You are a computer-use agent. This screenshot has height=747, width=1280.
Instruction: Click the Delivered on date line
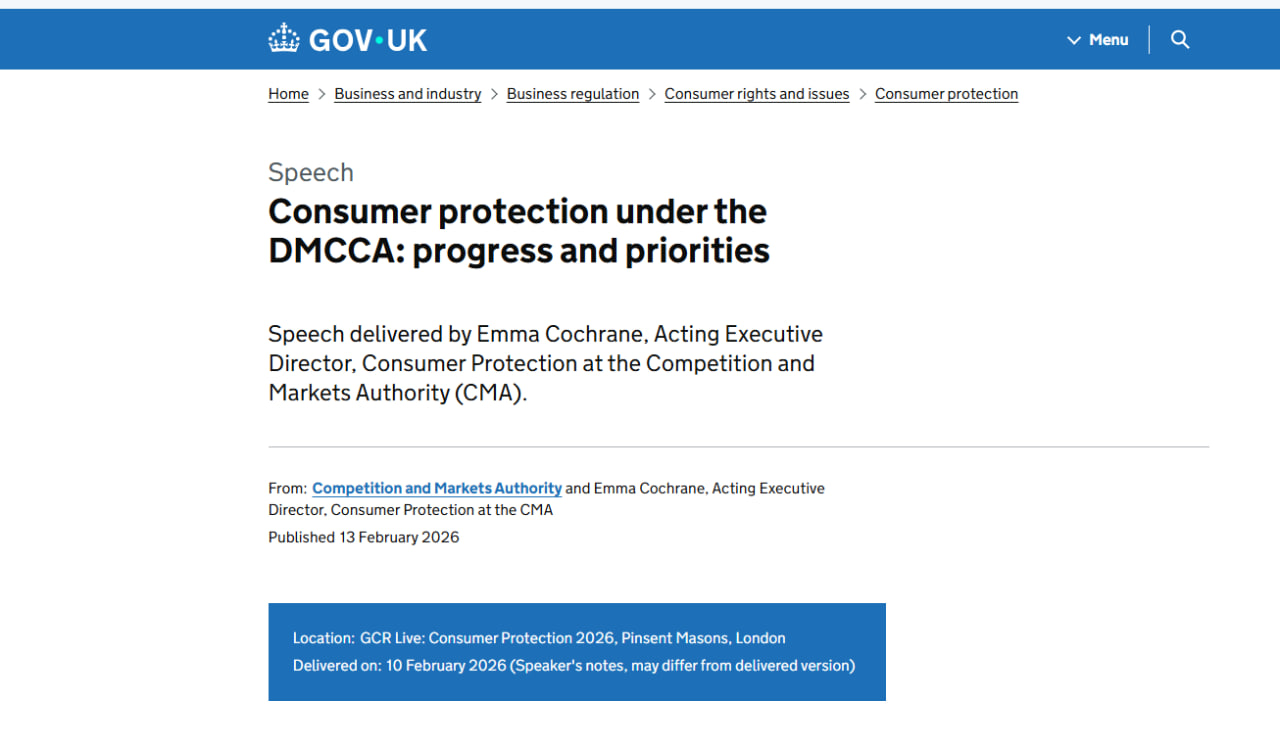(x=573, y=665)
